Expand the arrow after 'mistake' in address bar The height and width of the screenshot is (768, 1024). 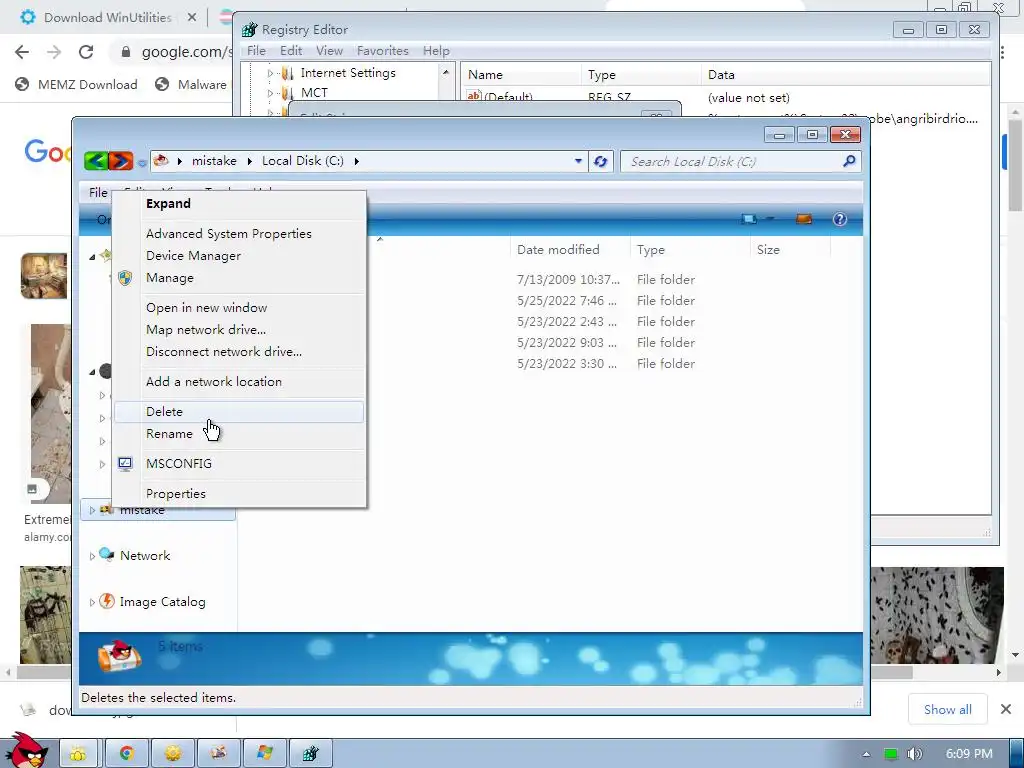click(249, 161)
